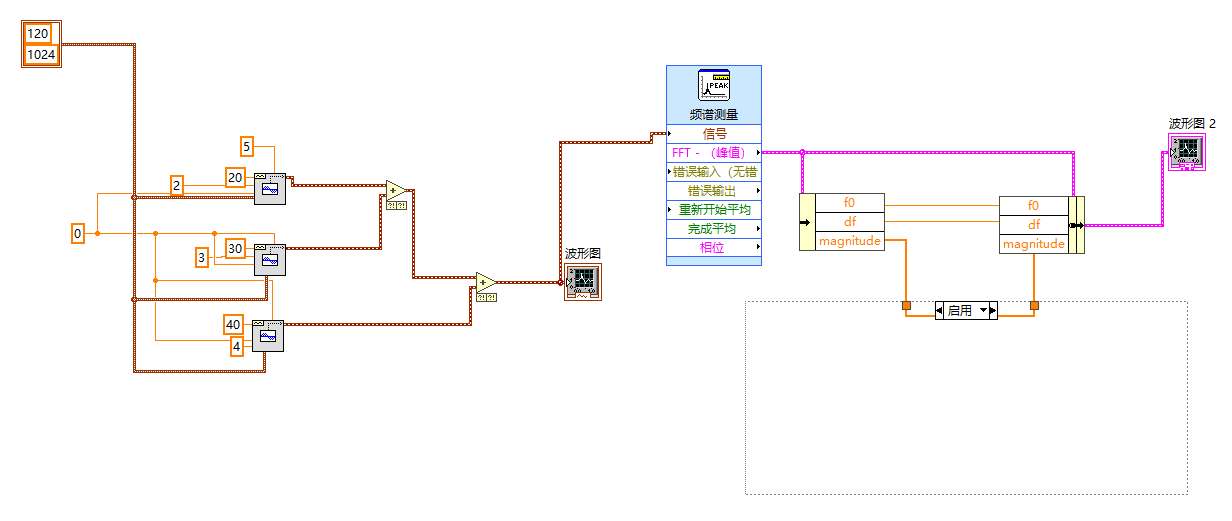The image size is (1232, 521).
Task: Select the 1024 value in cluster constant
Action: coord(41,55)
